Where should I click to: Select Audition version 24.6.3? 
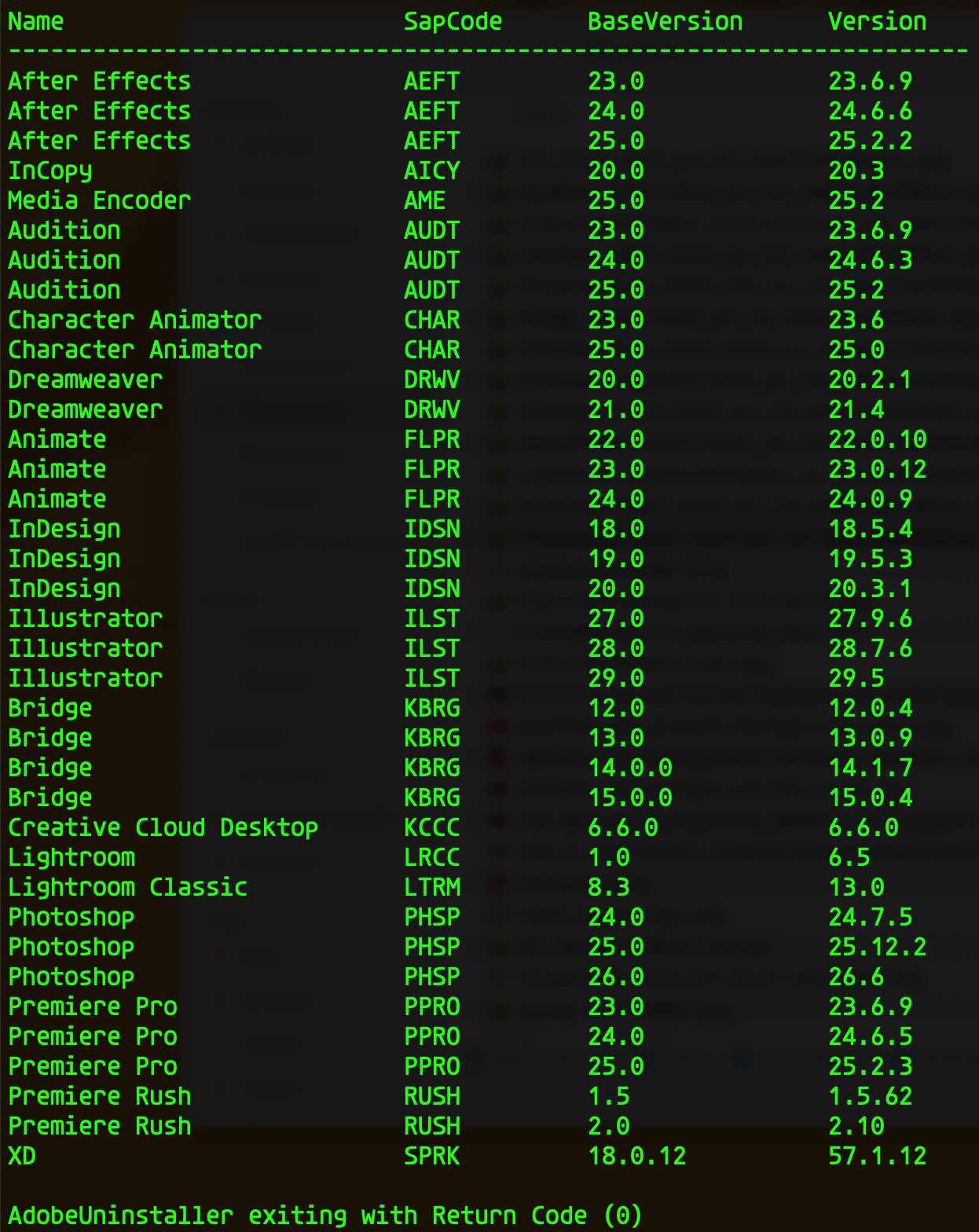870,260
